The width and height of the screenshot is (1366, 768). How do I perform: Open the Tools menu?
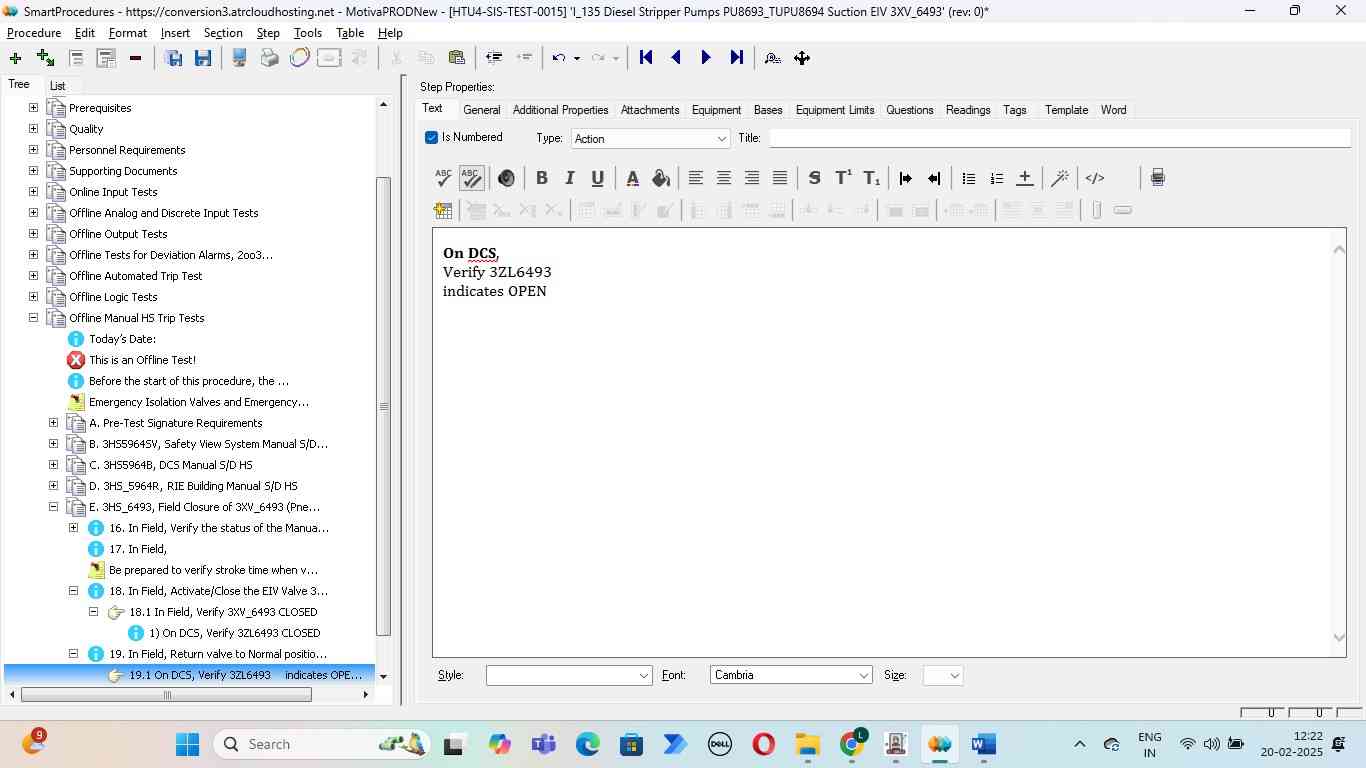coord(307,33)
